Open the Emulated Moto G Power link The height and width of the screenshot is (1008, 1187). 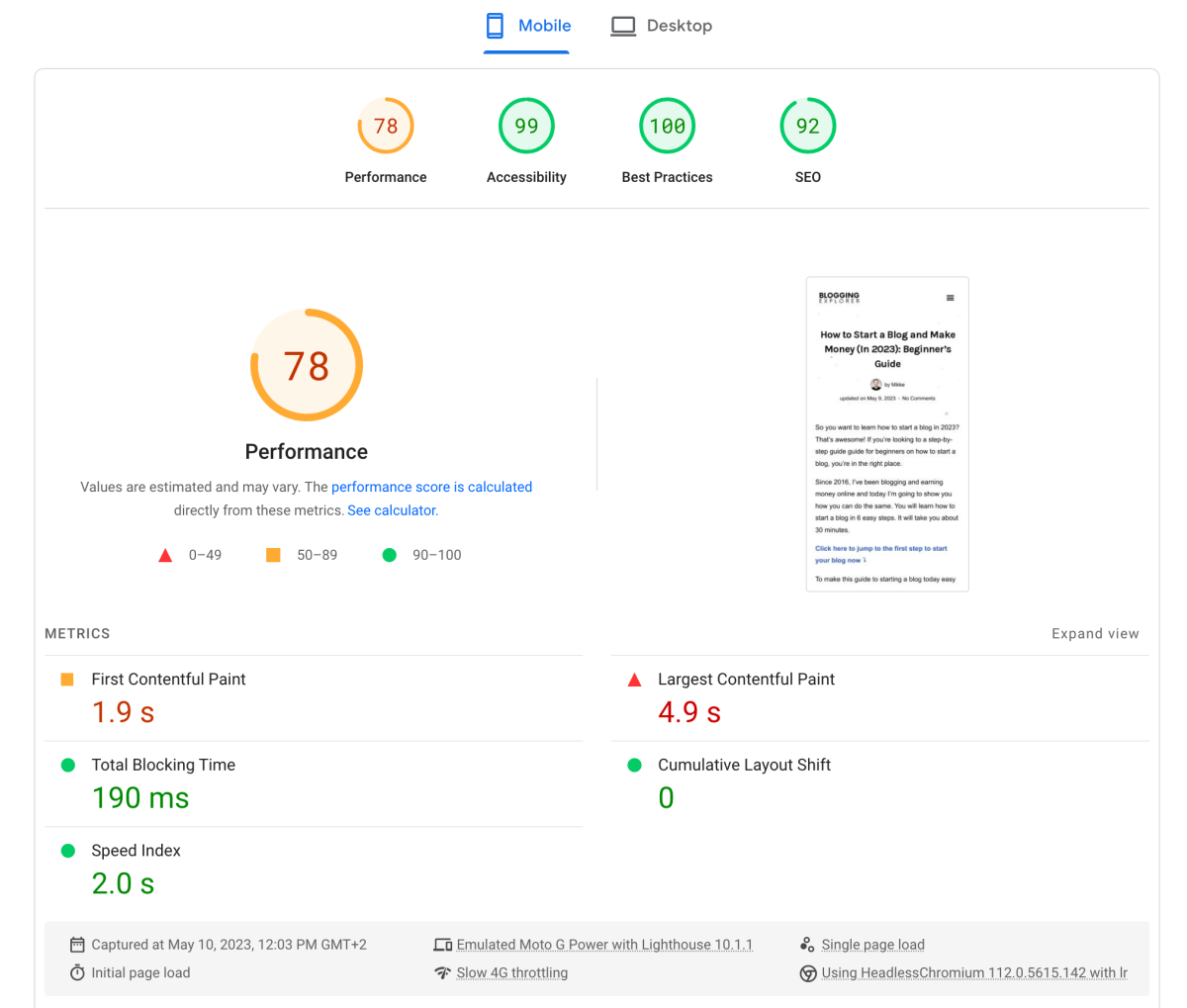point(604,944)
